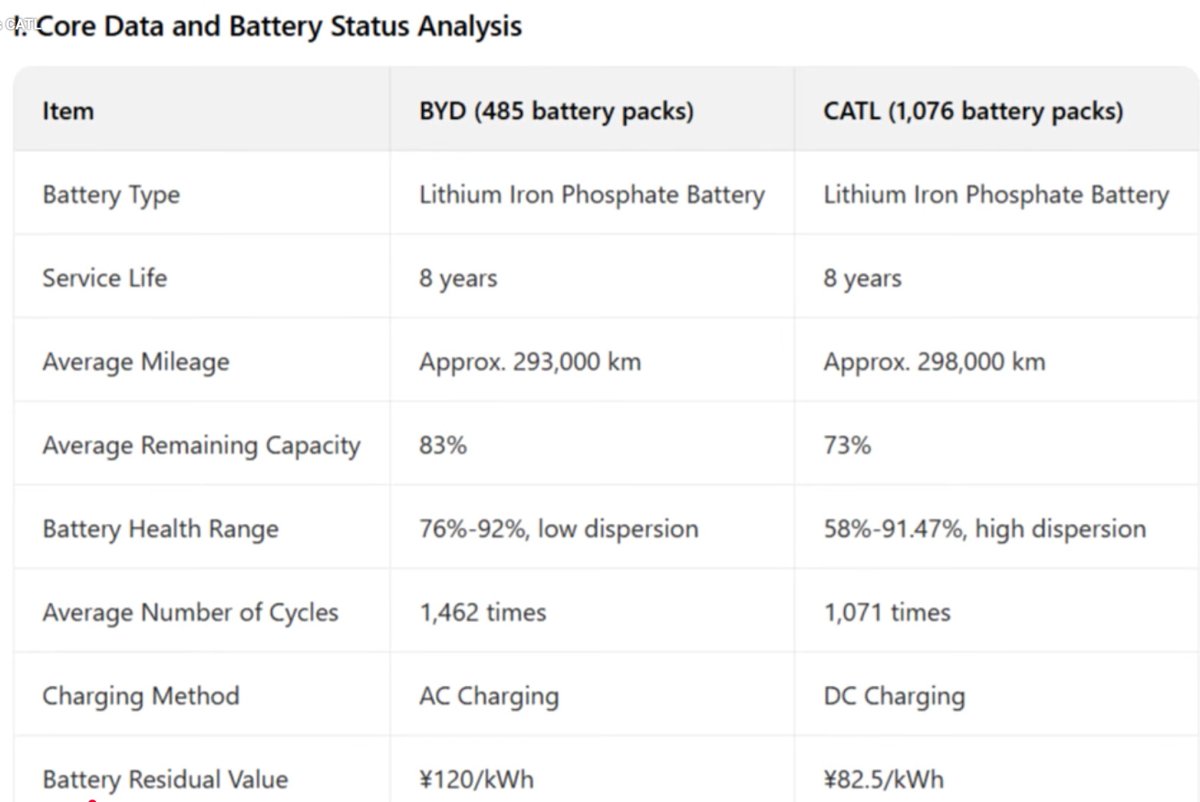Select the "¥82.5/kWh" residual value cell
This screenshot has height=802, width=1200.
883,780
